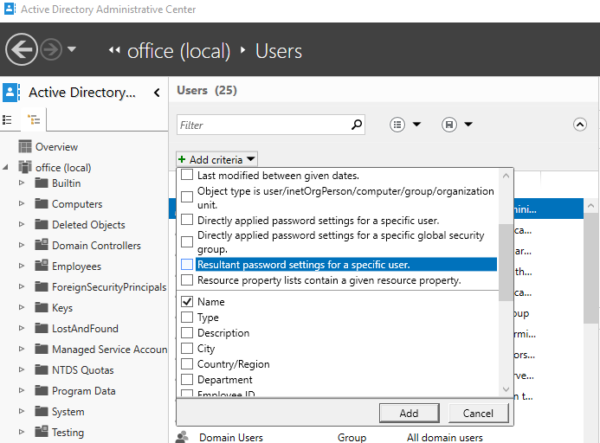Screen dimensions: 600x443
Task: Check Resultant password settings for a specific user
Action: 187,265
